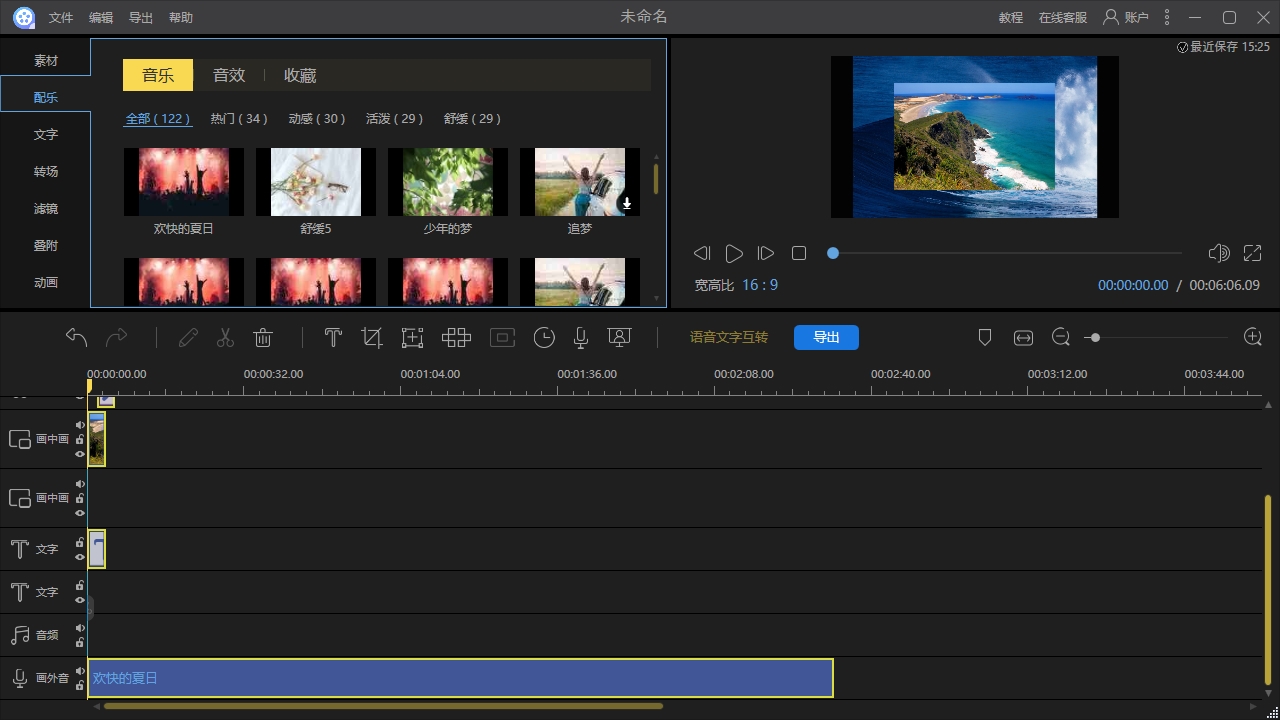
Task: Toggle visibility of the empty 画中画 track
Action: [80, 513]
